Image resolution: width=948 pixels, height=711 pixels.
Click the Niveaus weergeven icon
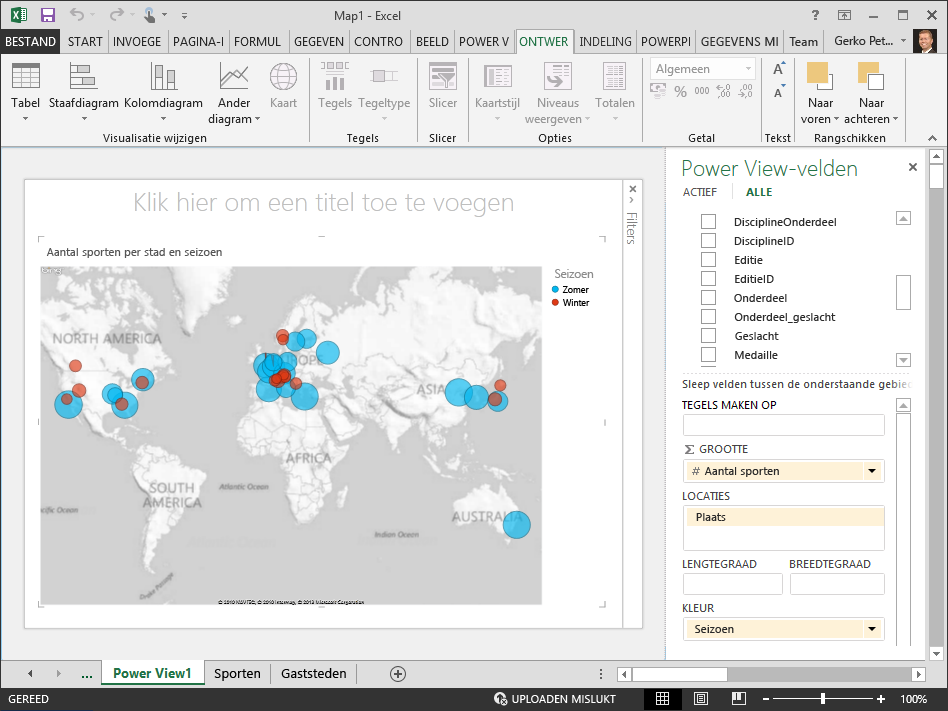pos(557,76)
